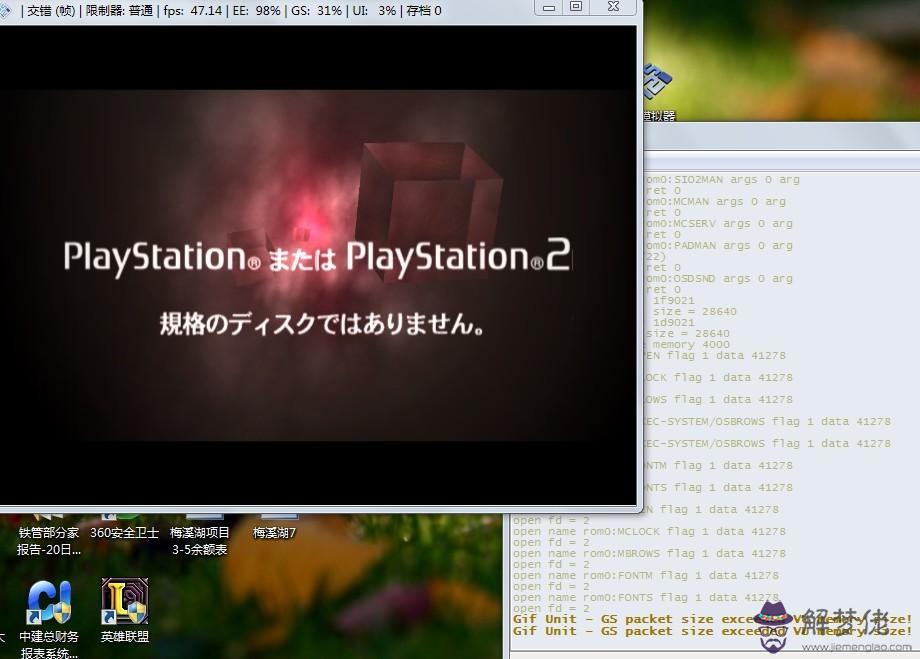The height and width of the screenshot is (659, 920).
Task: Select the PADMAN args line in console log
Action: click(x=719, y=245)
